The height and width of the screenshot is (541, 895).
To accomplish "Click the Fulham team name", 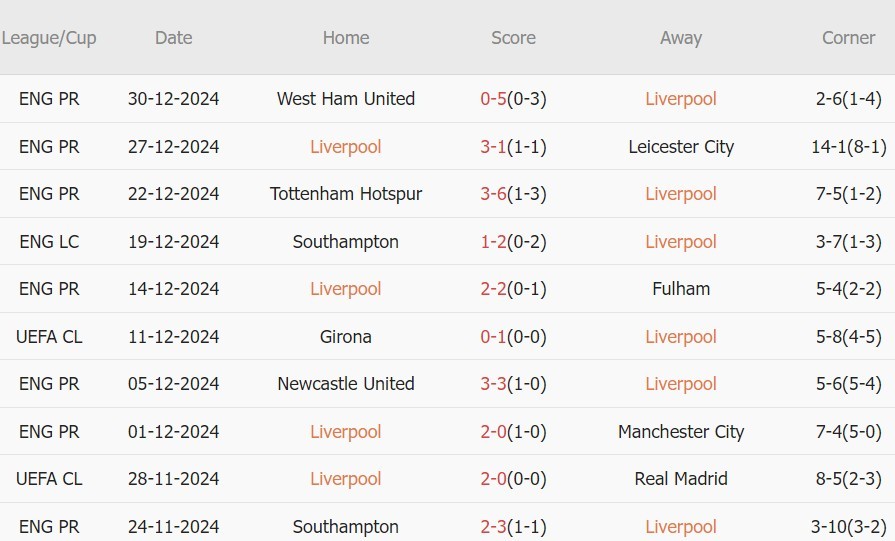I will tap(681, 289).
